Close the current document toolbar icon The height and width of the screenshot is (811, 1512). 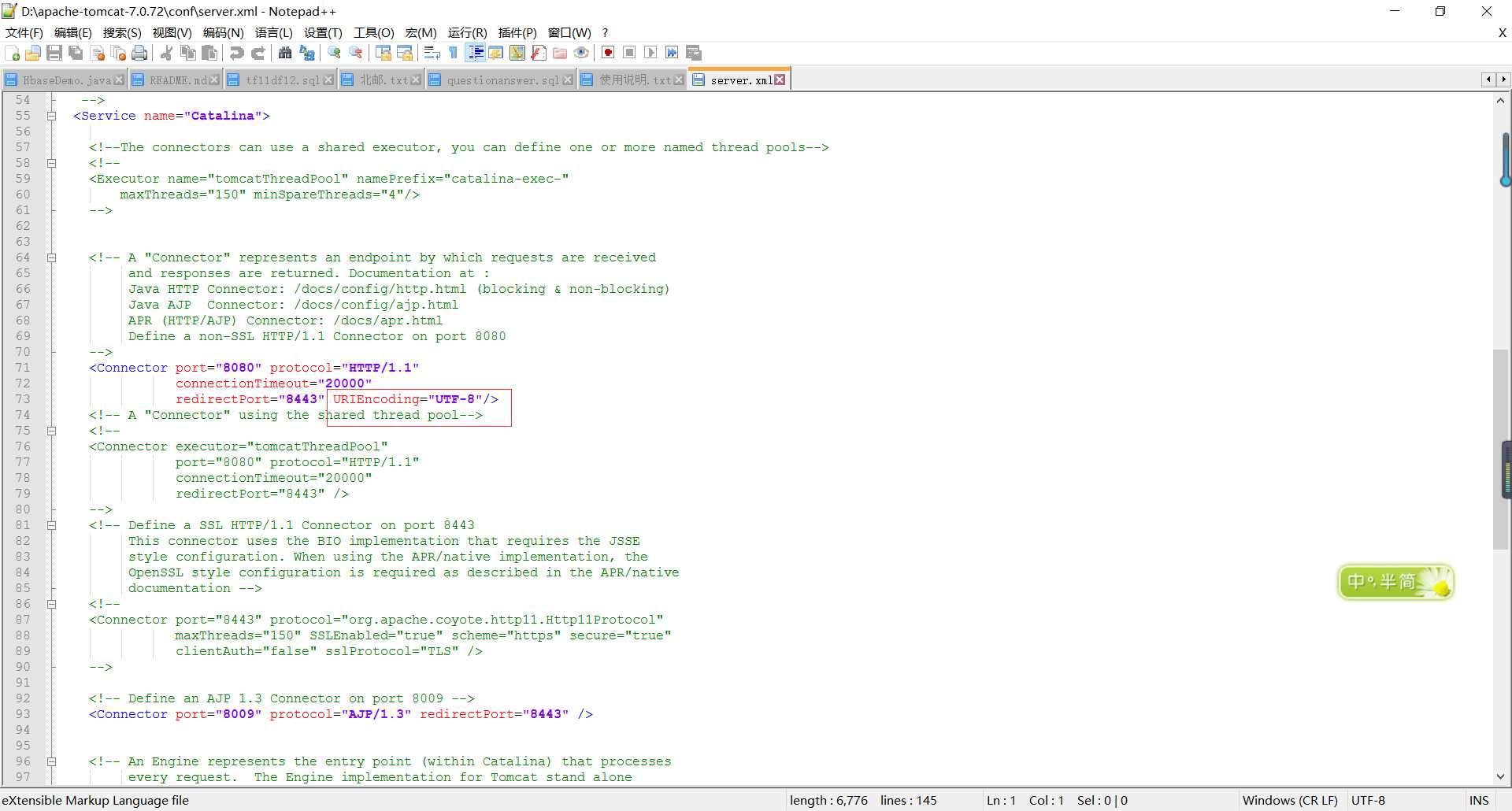point(98,53)
